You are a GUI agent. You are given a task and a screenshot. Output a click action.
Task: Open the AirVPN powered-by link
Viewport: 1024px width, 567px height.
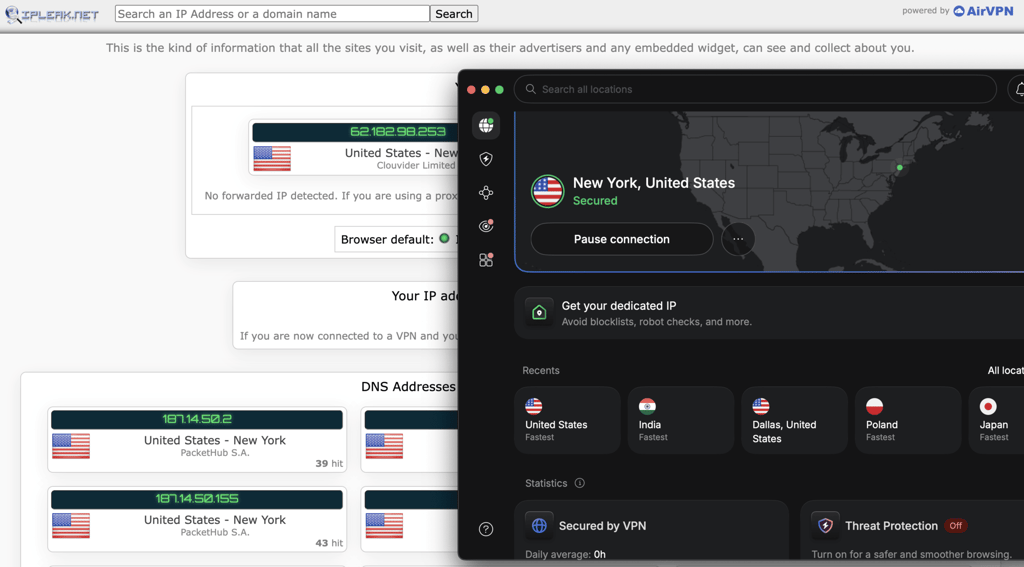point(984,10)
